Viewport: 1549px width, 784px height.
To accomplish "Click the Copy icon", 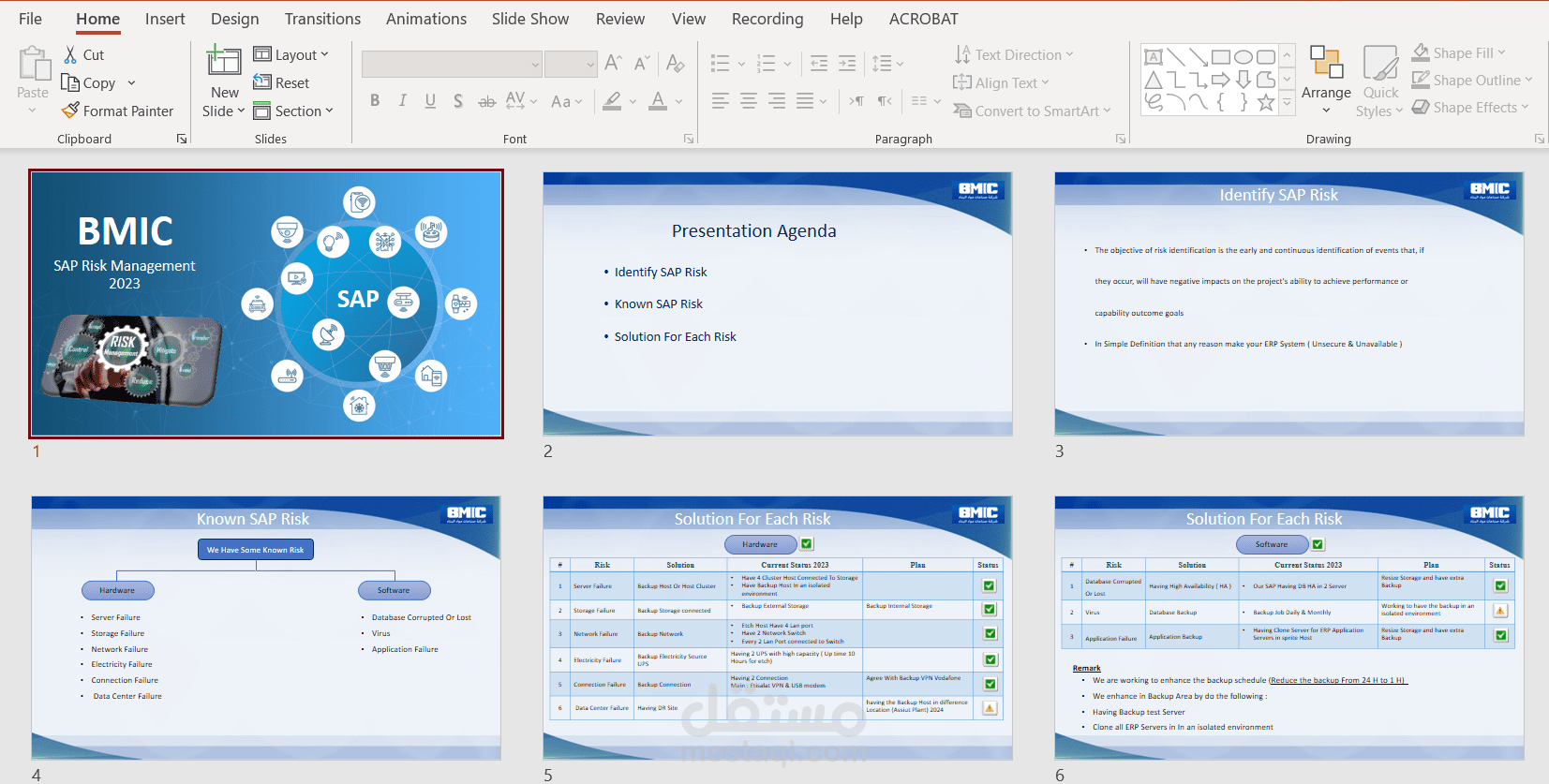I will (x=70, y=82).
